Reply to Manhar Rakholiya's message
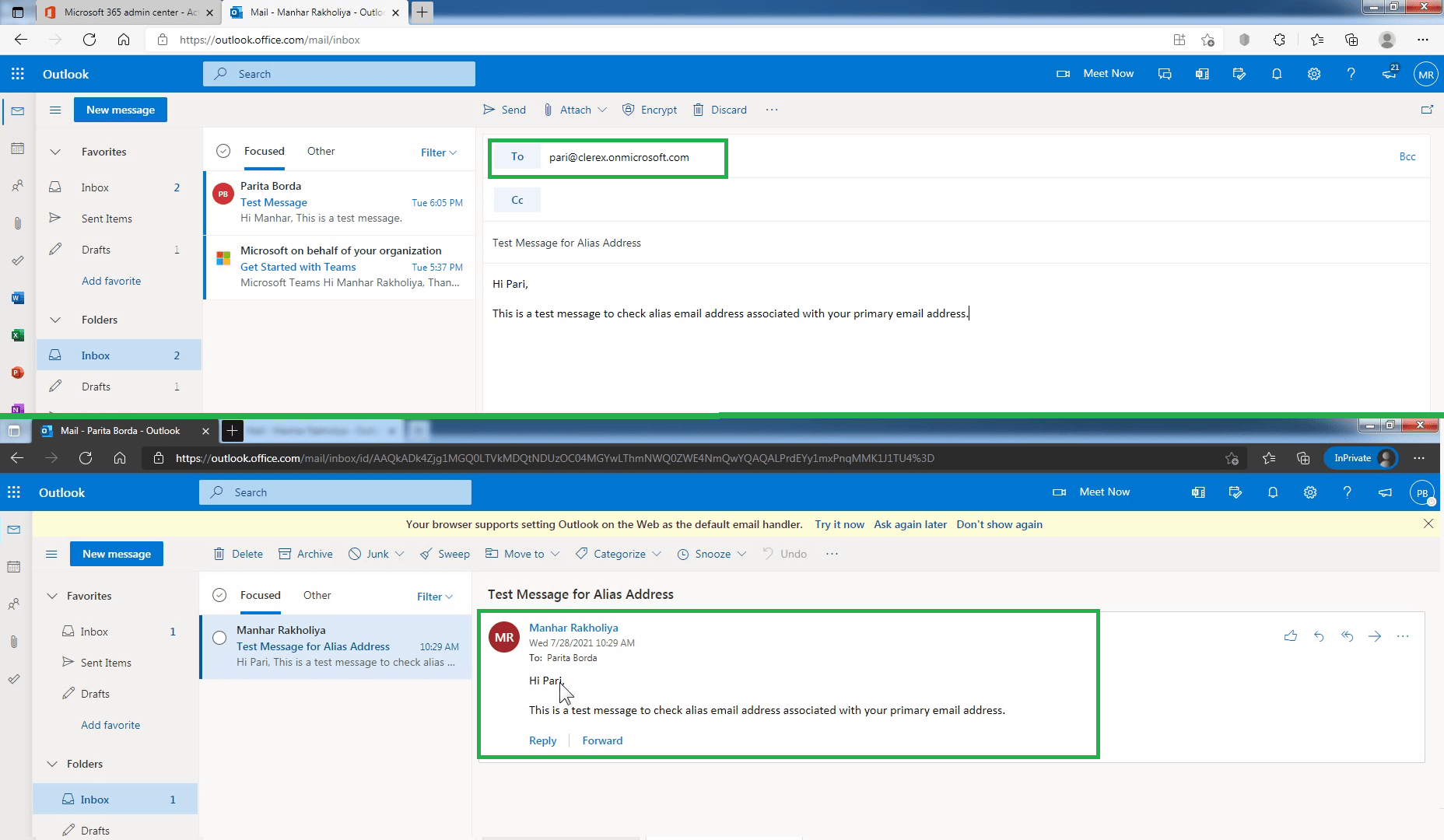 click(542, 740)
